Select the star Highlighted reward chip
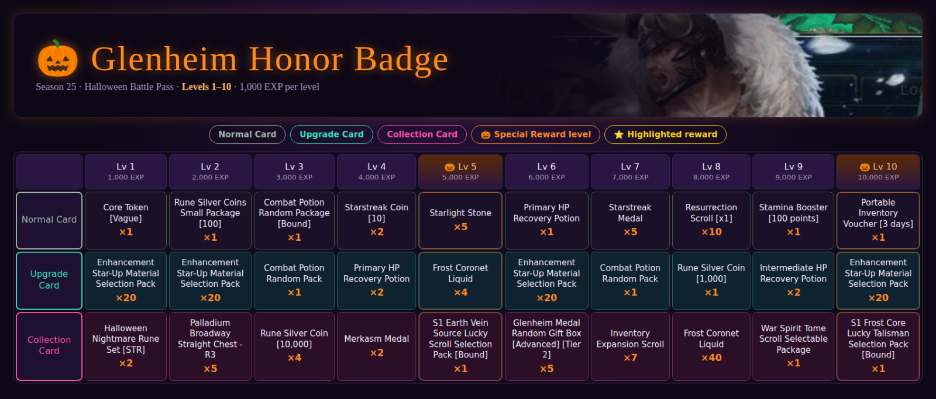The height and width of the screenshot is (399, 936). tap(665, 134)
